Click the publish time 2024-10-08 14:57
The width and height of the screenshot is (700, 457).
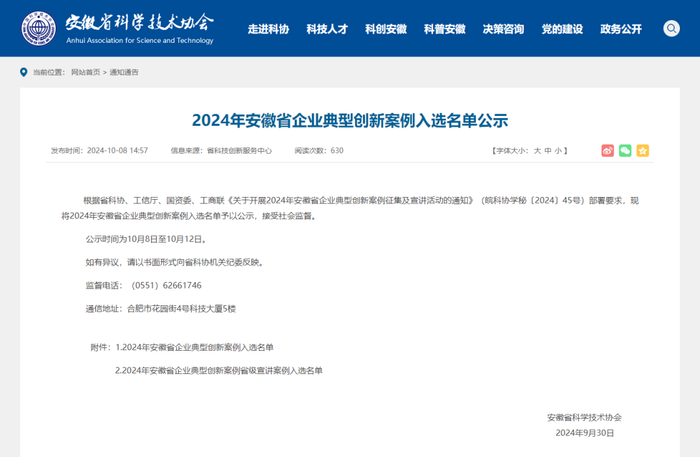[x=117, y=151]
